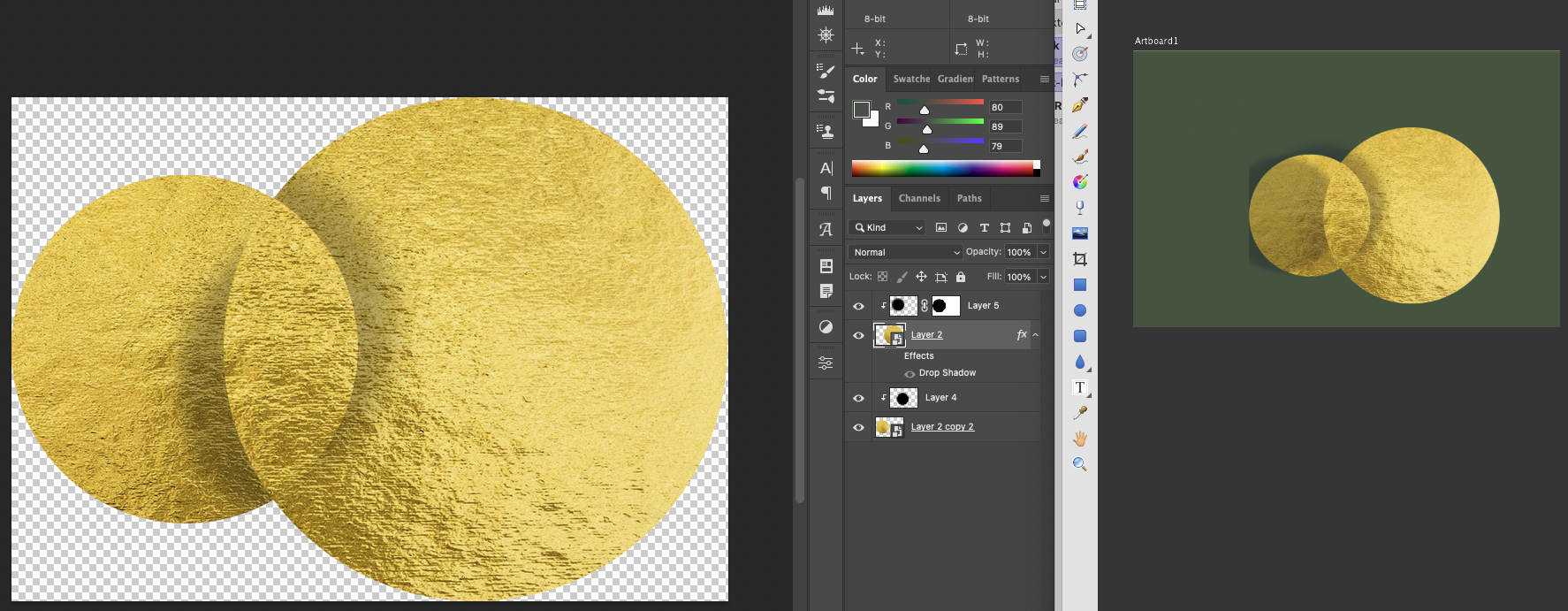The width and height of the screenshot is (1568, 611).
Task: Select the Hand pan tool
Action: [1080, 439]
